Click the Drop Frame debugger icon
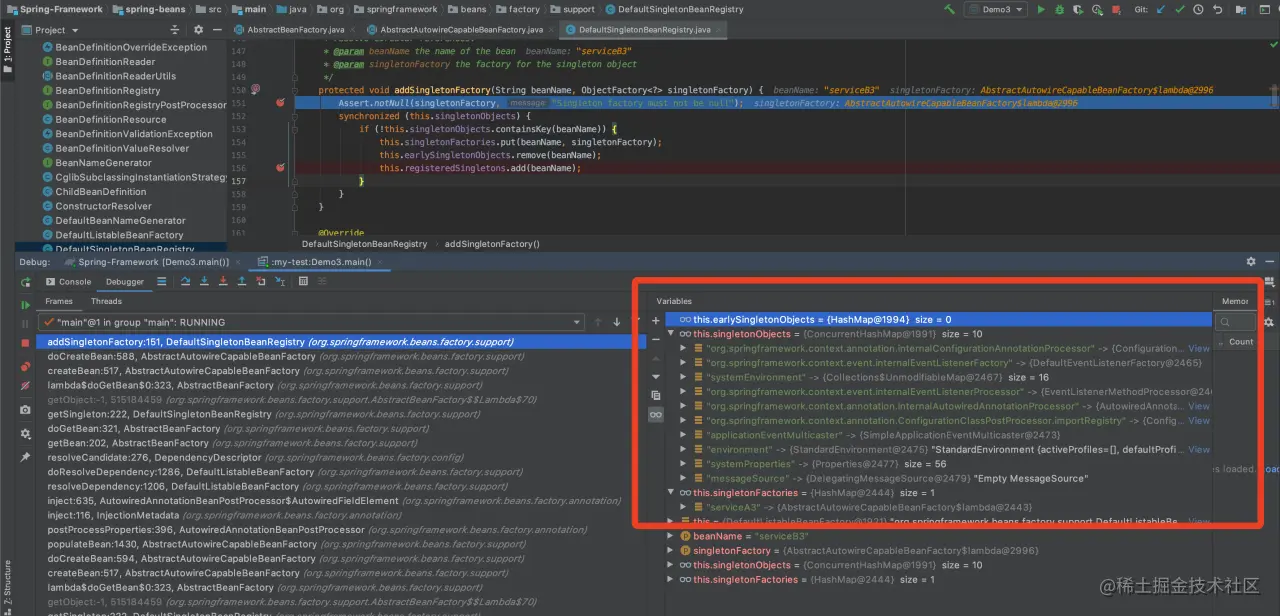The width and height of the screenshot is (1280, 616). [x=261, y=282]
